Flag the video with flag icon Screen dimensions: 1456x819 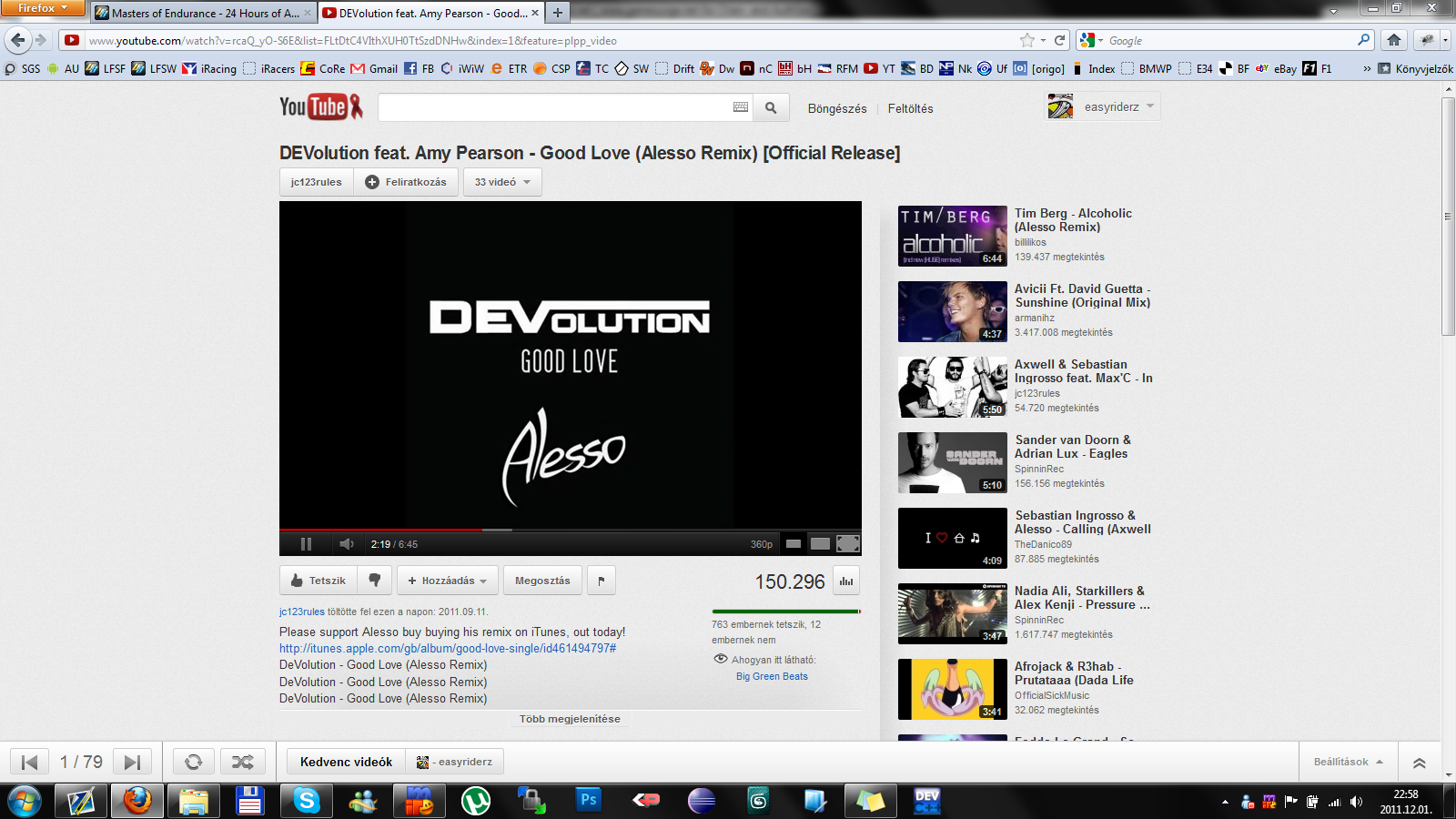tap(602, 581)
